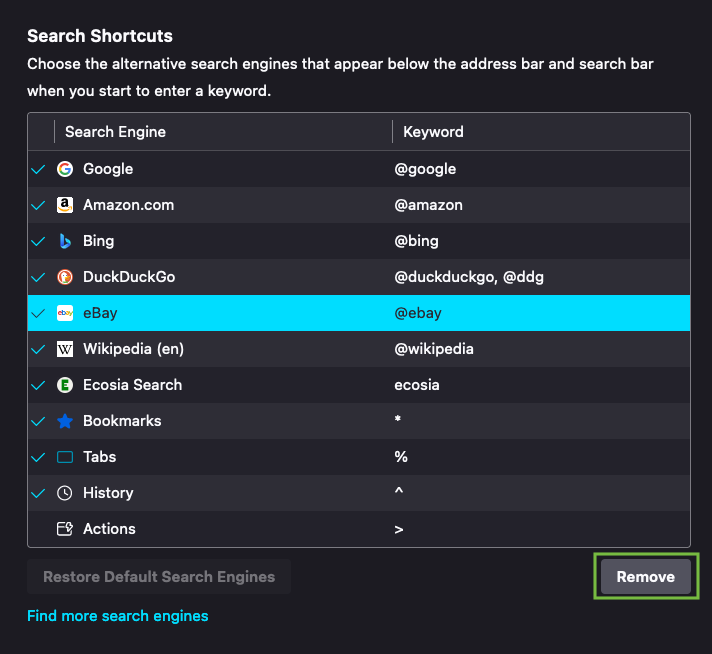Click the DuckDuckGo duck icon
Viewport: 712px width, 654px height.
(x=65, y=277)
